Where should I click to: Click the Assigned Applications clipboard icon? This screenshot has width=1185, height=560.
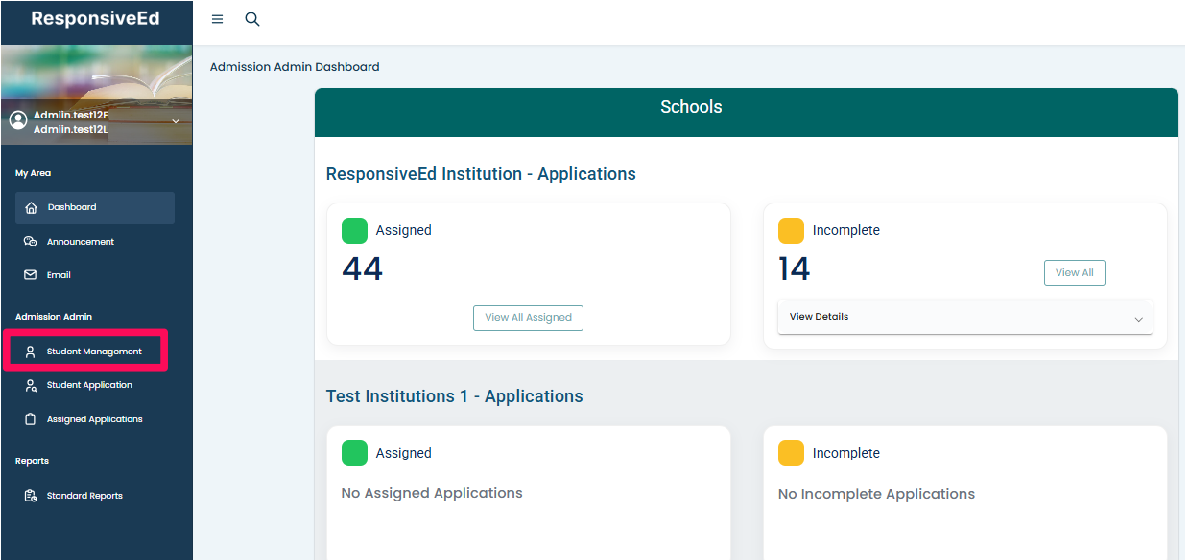click(31, 420)
